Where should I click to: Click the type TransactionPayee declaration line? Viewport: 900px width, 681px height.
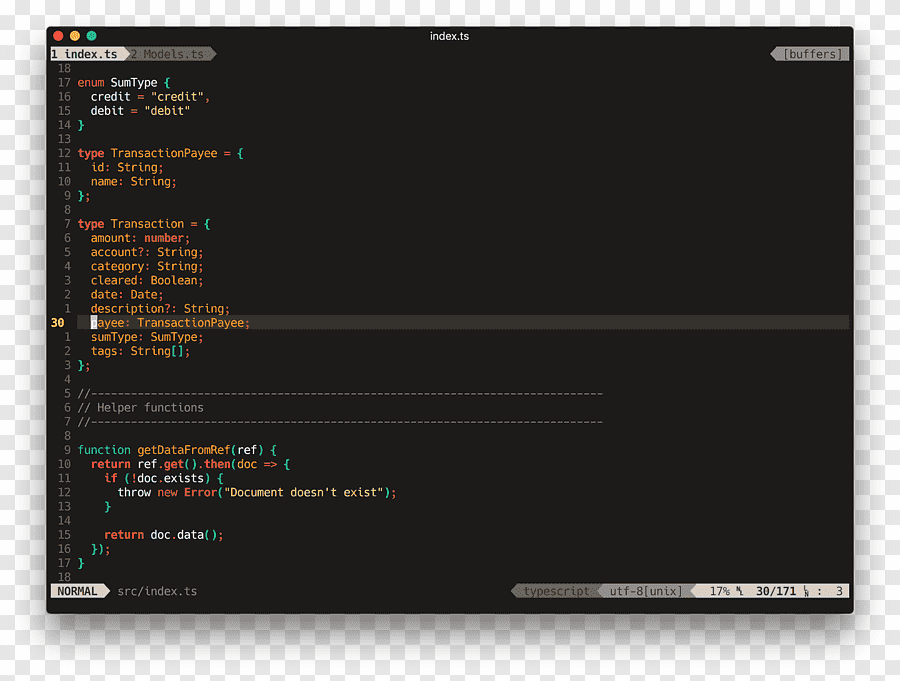pyautogui.click(x=160, y=153)
